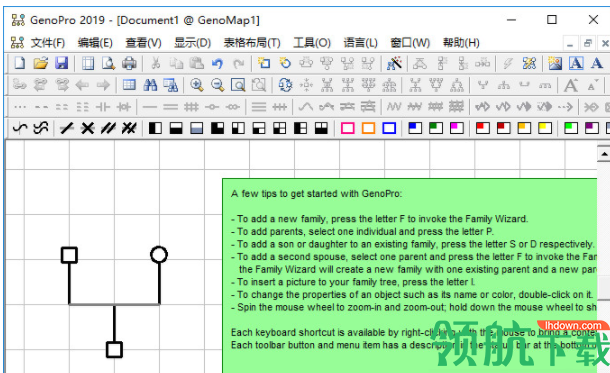Pick the pink border square swatch
The height and width of the screenshot is (373, 610).
click(347, 128)
